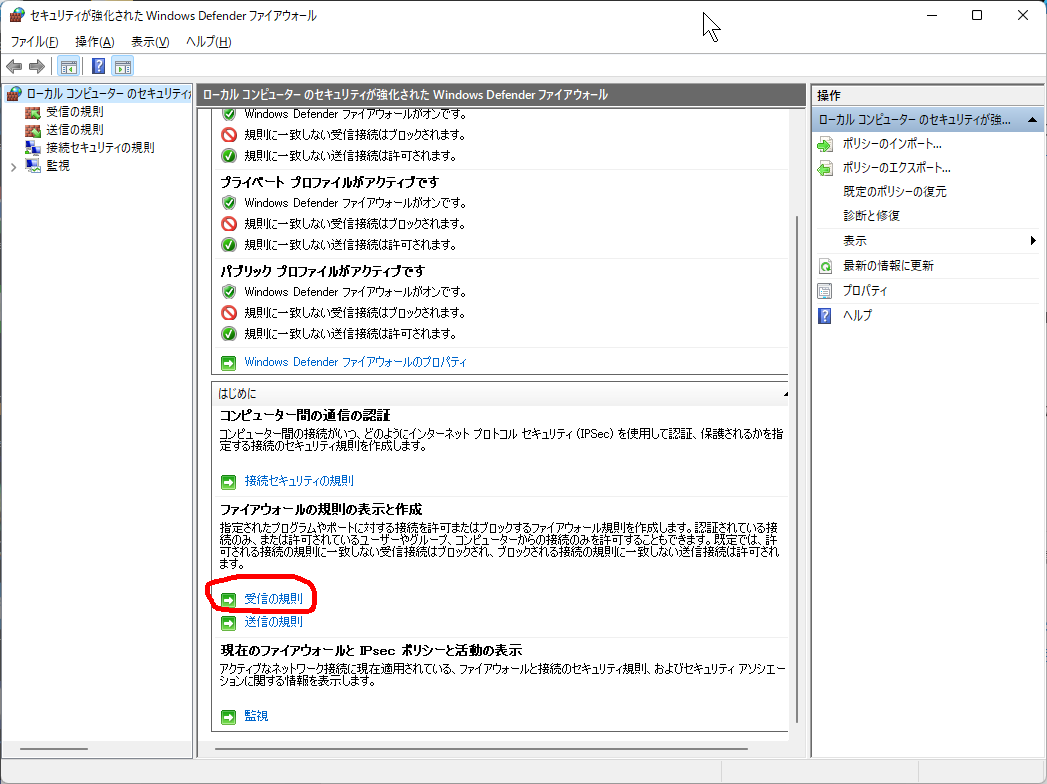This screenshot has height=784, width=1047.
Task: Expand the 監視 tree node chevron
Action: (13, 166)
